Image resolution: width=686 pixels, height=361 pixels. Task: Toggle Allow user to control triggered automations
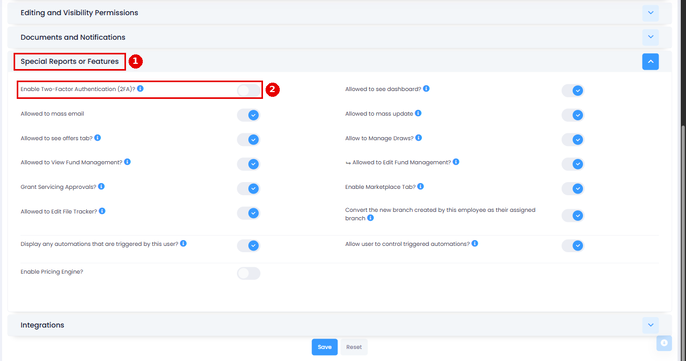pos(573,245)
